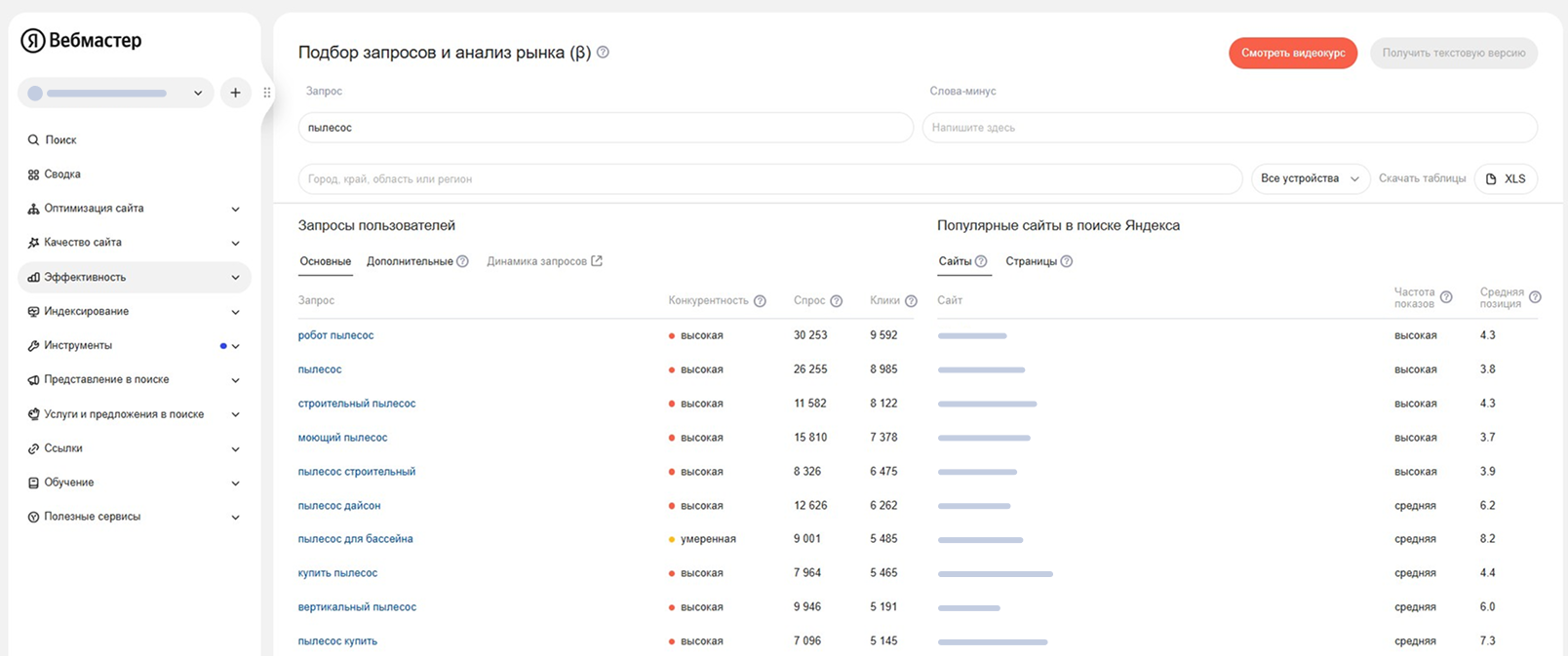Screen dimensions: 1568x657
Task: Open the site selector dropdown
Action: pyautogui.click(x=115, y=93)
